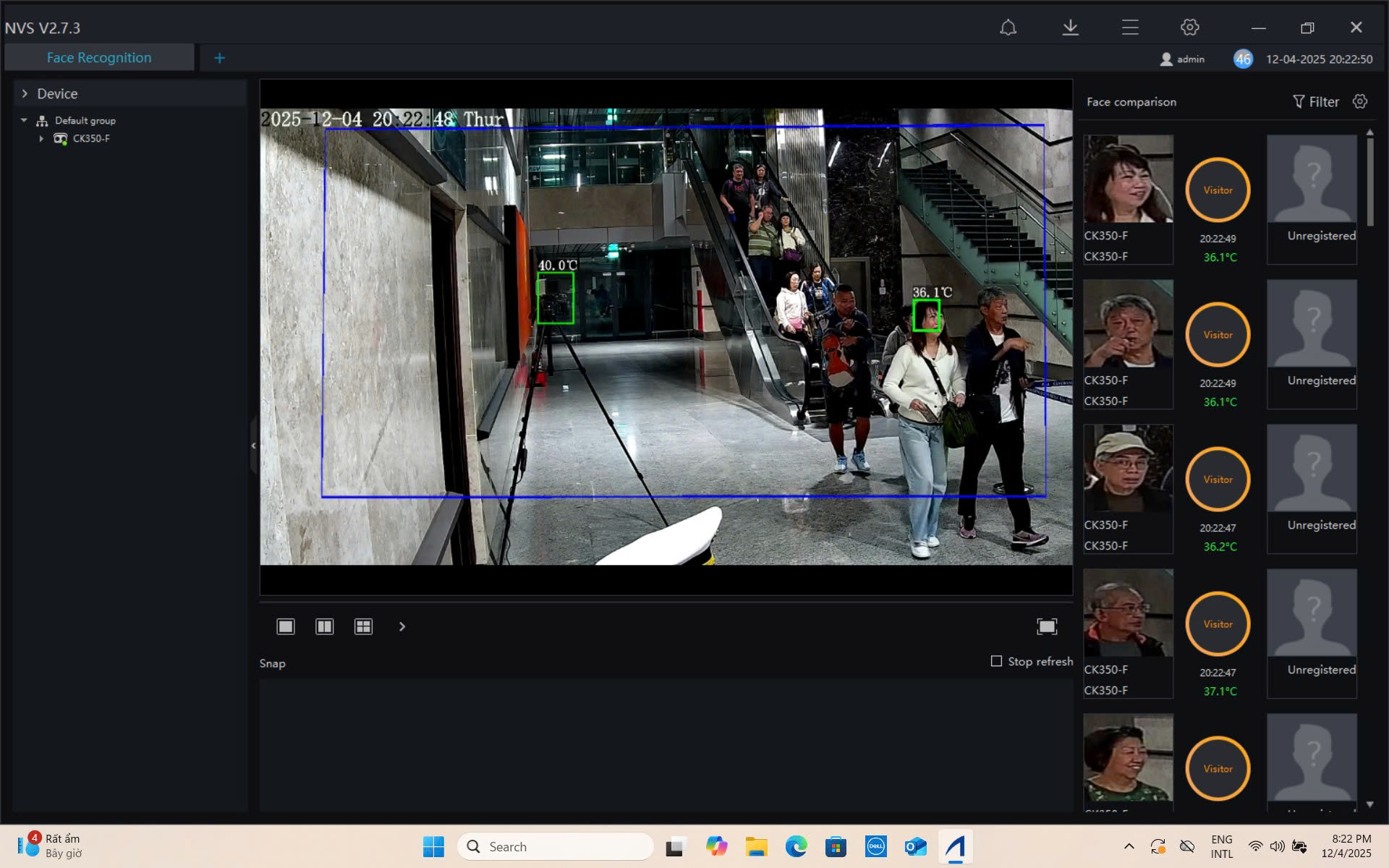
Task: Switch to single-window video layout
Action: (286, 626)
